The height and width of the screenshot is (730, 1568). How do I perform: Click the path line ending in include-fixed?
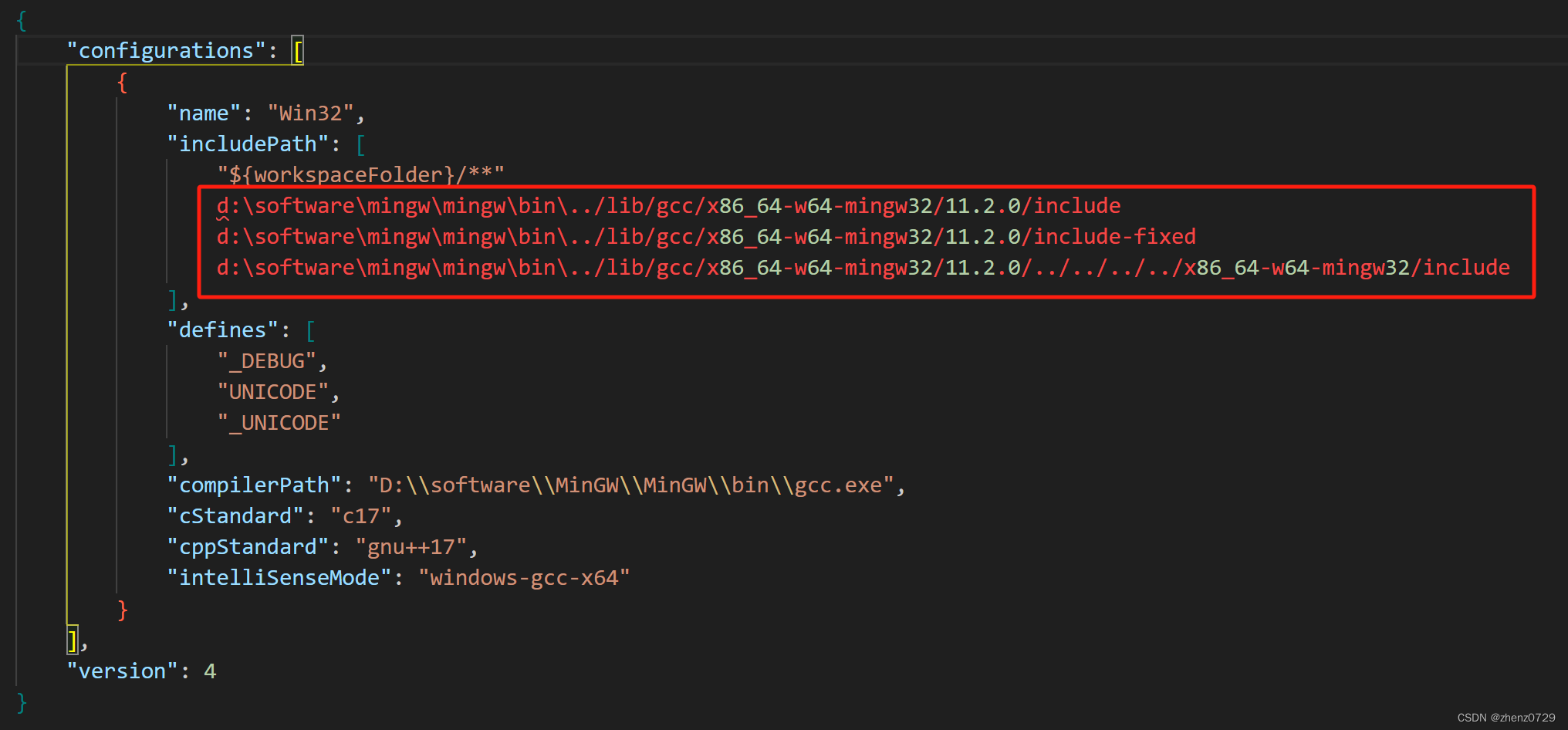point(706,237)
